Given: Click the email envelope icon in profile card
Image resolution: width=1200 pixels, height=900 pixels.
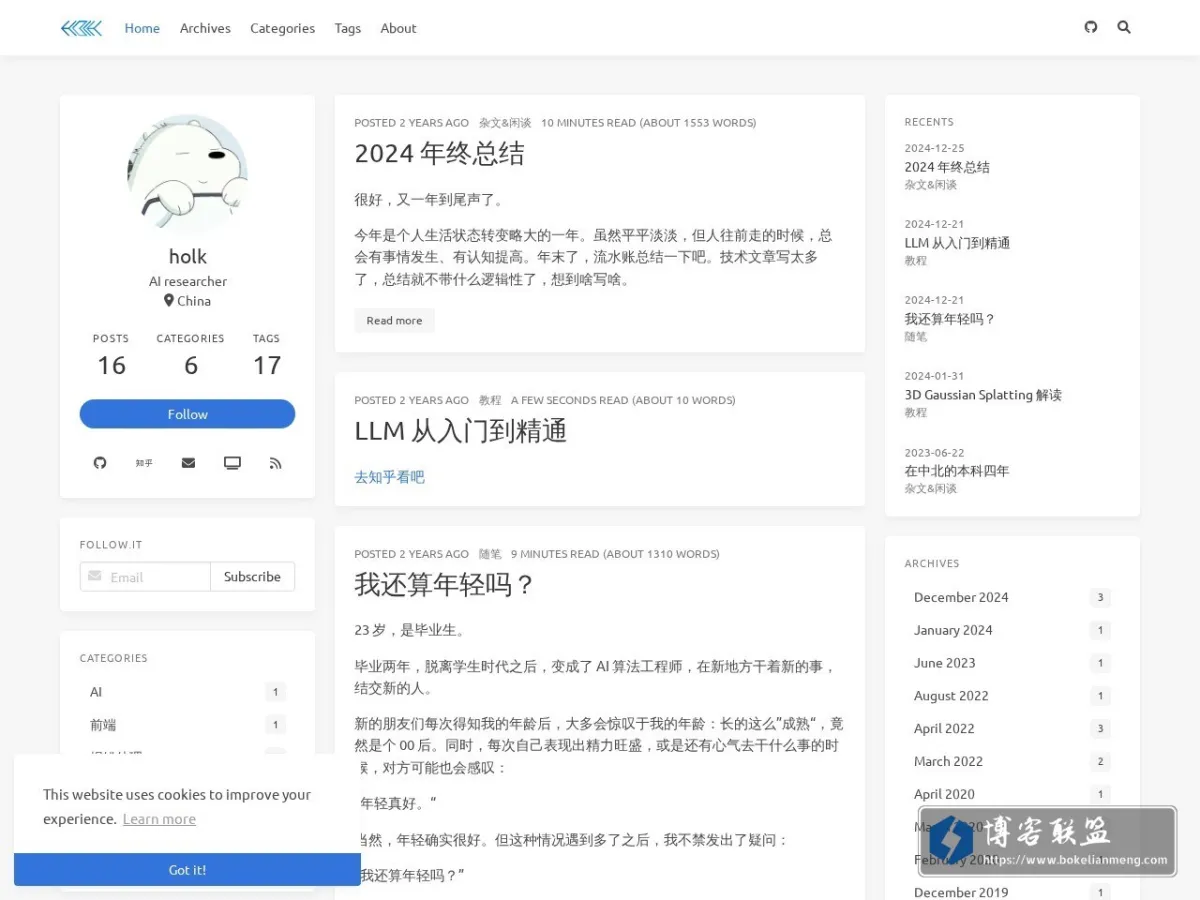Looking at the screenshot, I should tap(188, 463).
